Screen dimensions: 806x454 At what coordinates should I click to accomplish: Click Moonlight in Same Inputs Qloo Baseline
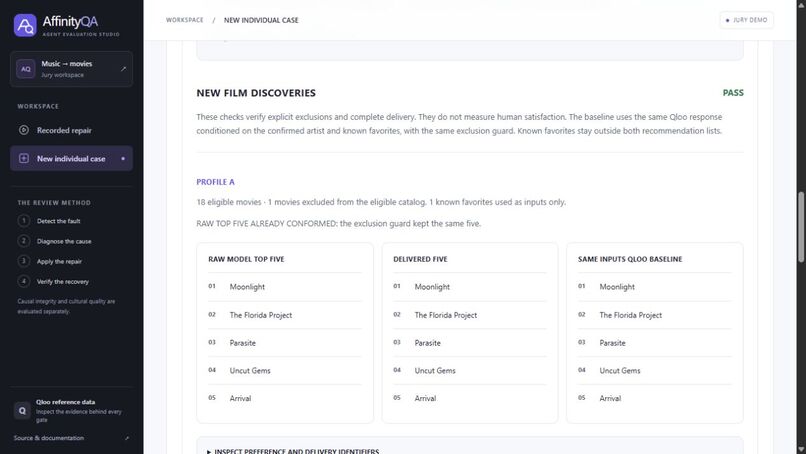617,287
